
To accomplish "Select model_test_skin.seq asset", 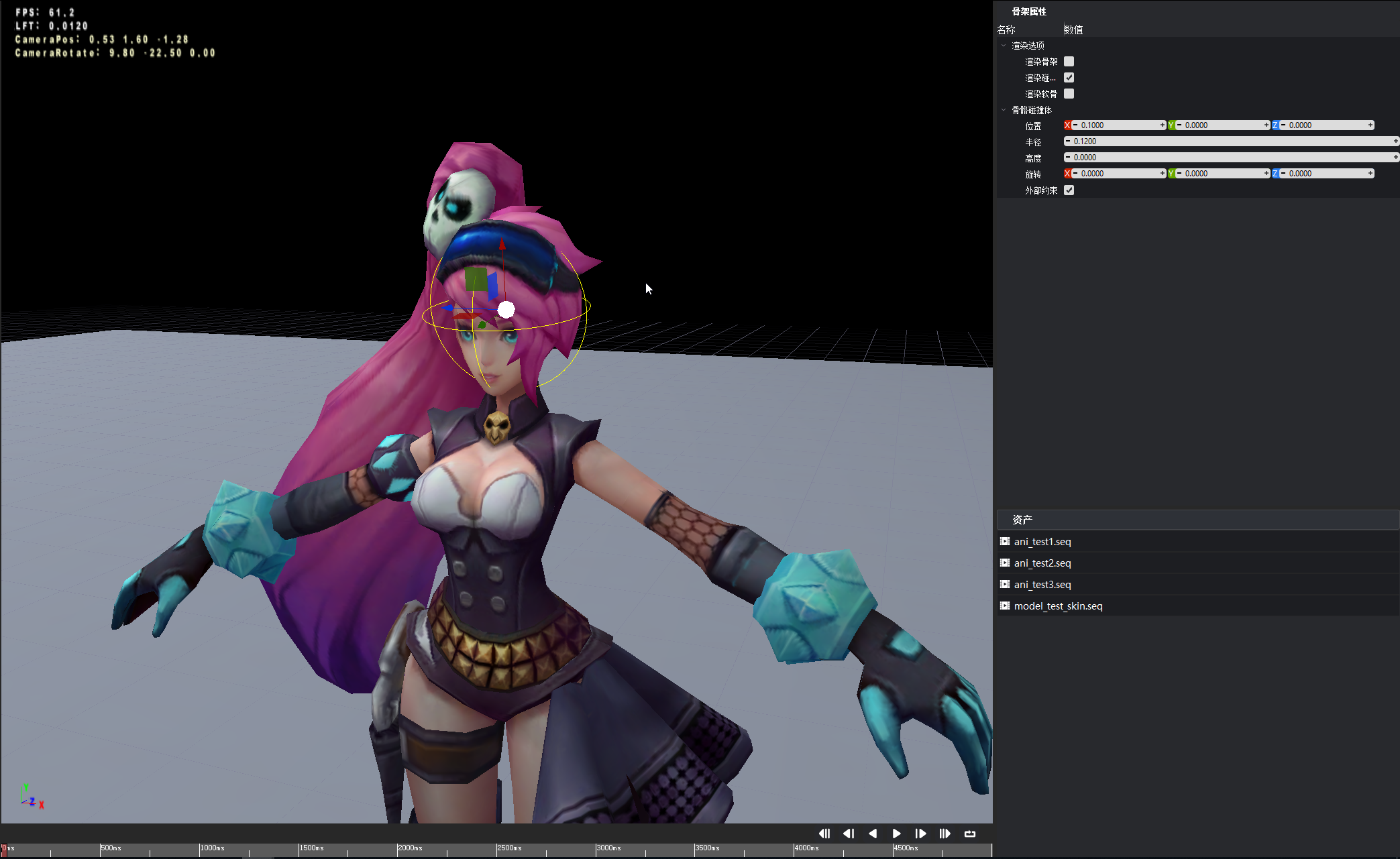I will [x=1198, y=606].
